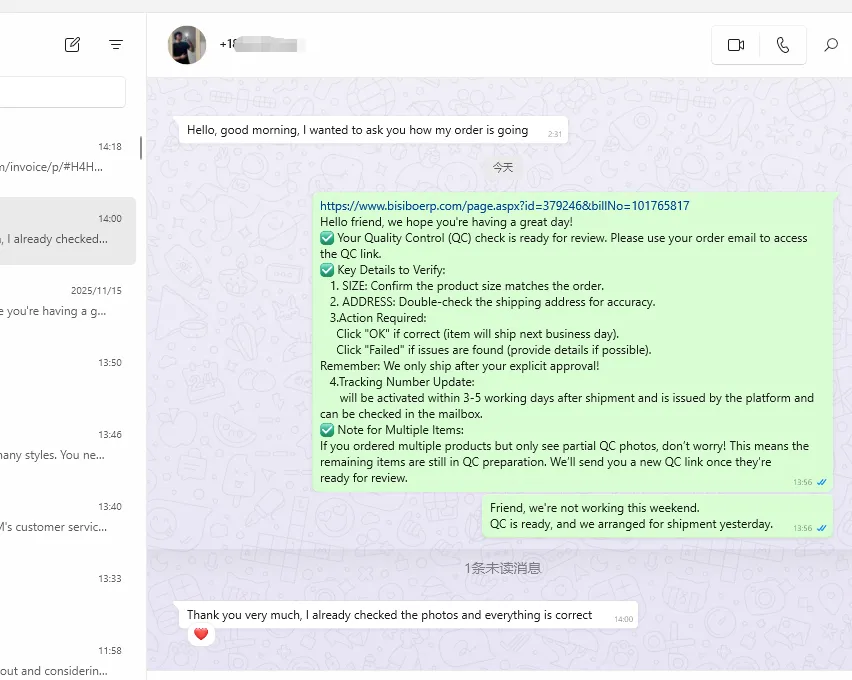The width and height of the screenshot is (852, 680).
Task: Click the red heart reaction
Action: point(201,634)
